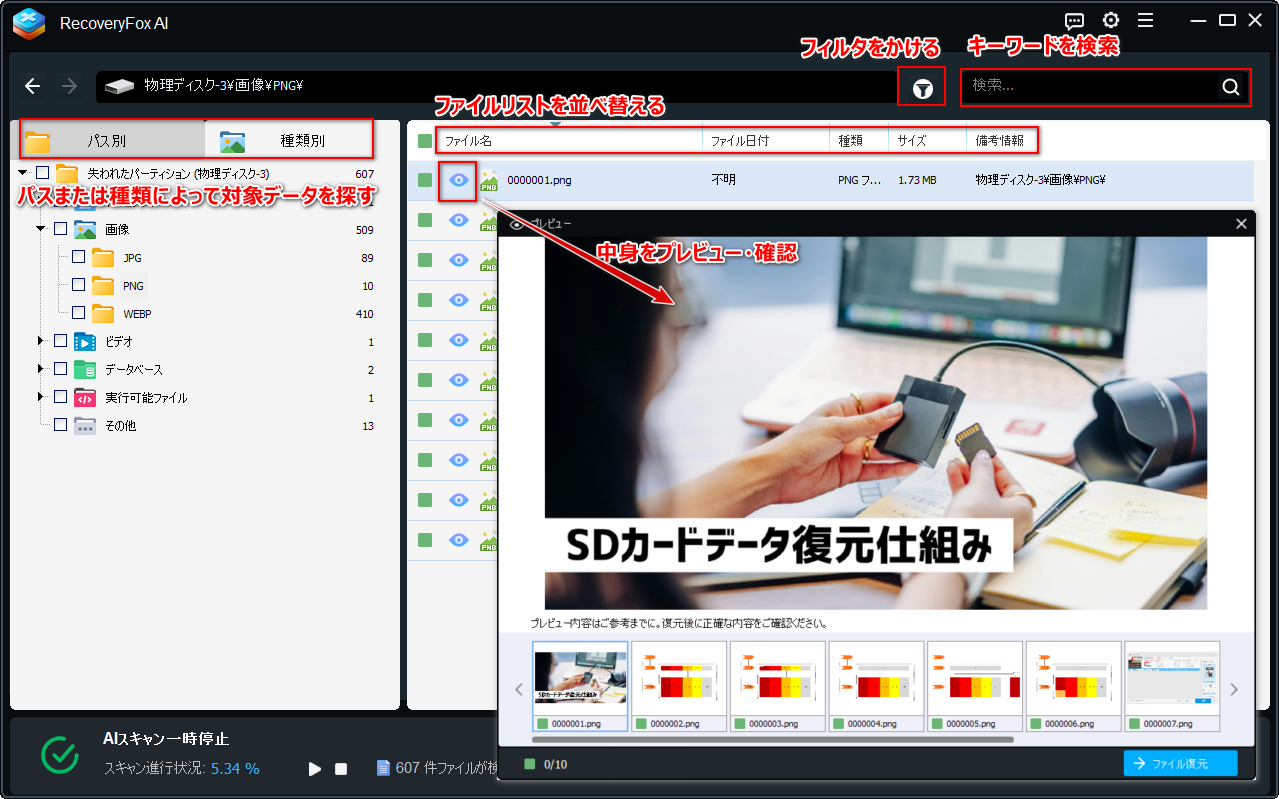This screenshot has height=799, width=1279.
Task: Open the feedback chat icon
Action: 1075,20
